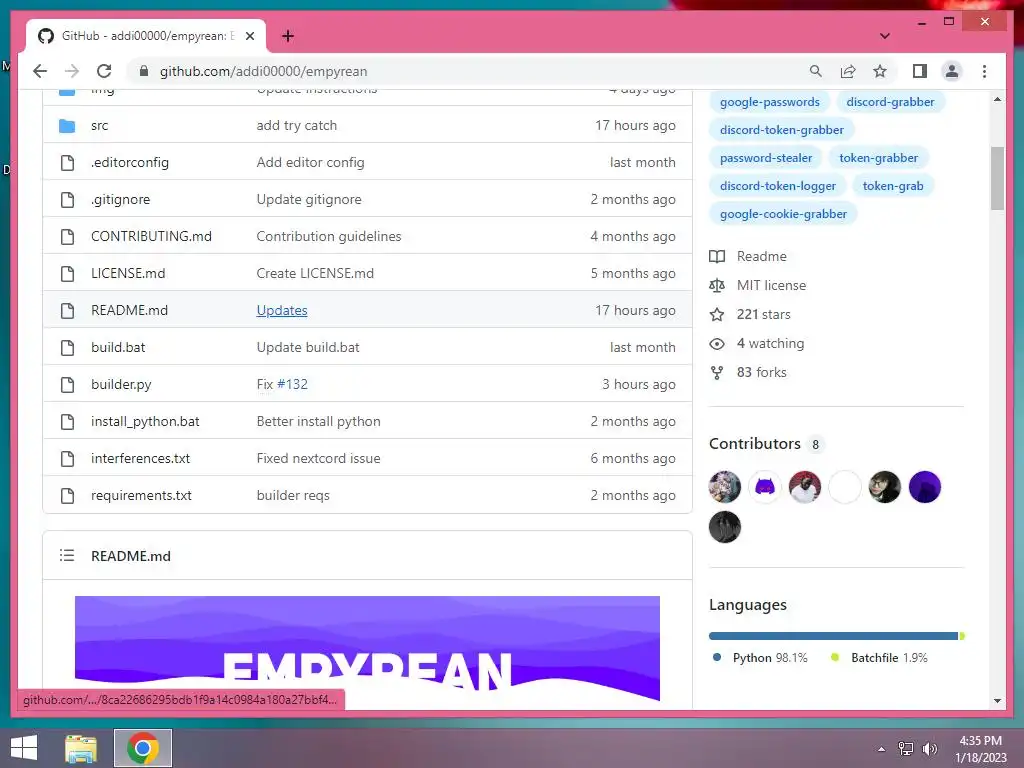
Task: Open interferences.txt file
Action: (x=140, y=458)
